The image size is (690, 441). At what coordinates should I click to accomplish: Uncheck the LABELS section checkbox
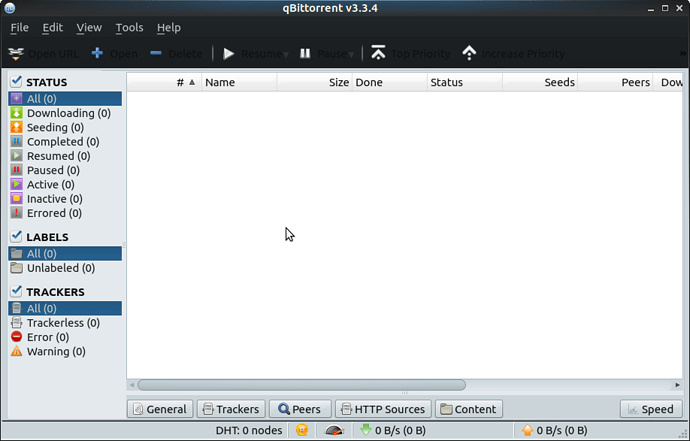click(17, 237)
